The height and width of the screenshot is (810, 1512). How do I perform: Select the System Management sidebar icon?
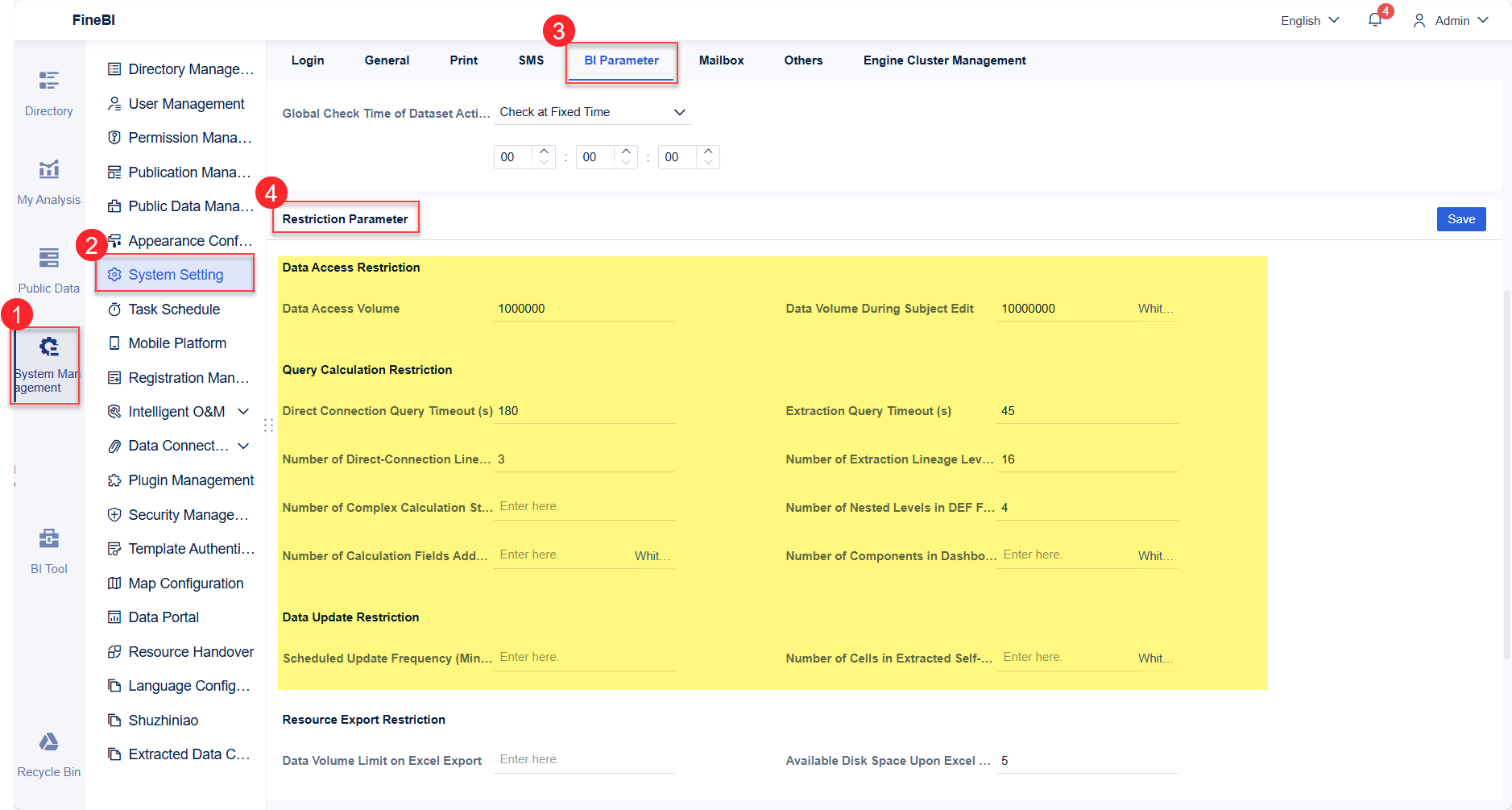coord(48,347)
